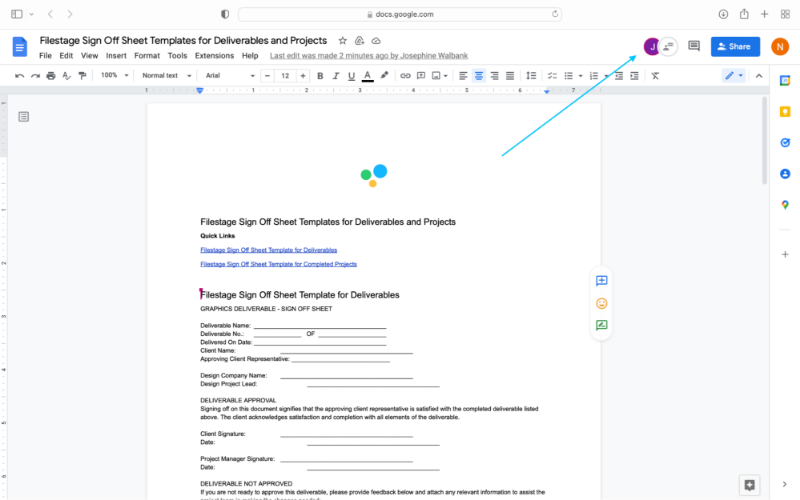Screen dimensions: 800x500
Task: Show the document outline
Action: click(23, 117)
